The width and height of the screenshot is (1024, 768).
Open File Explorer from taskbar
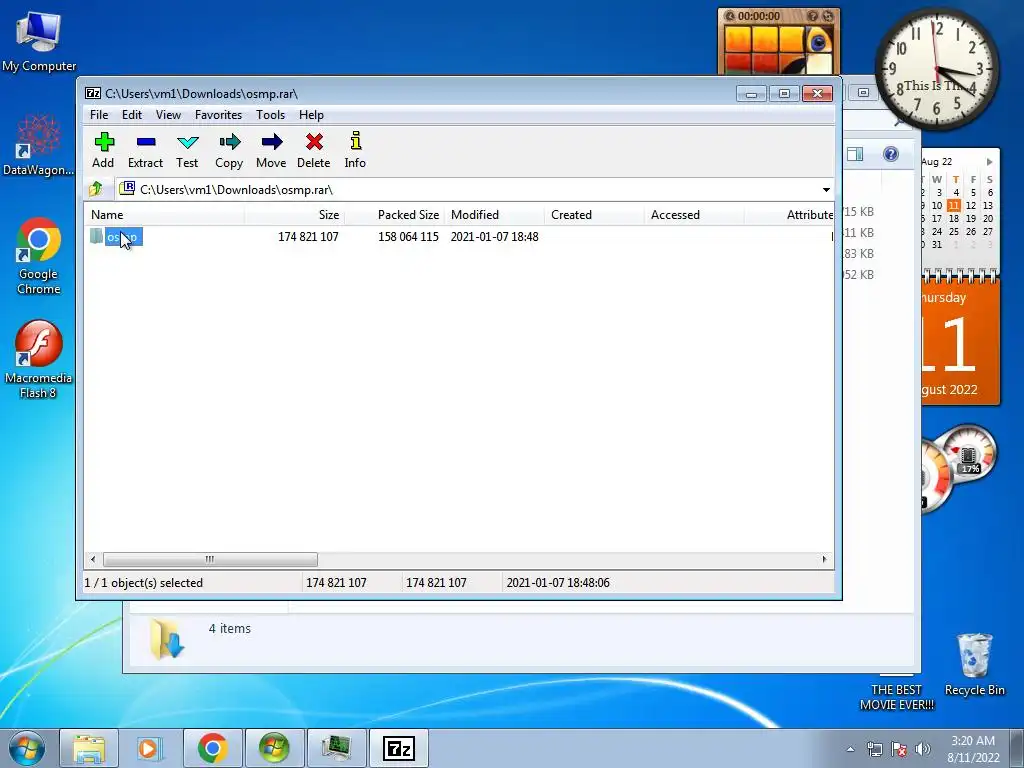89,748
